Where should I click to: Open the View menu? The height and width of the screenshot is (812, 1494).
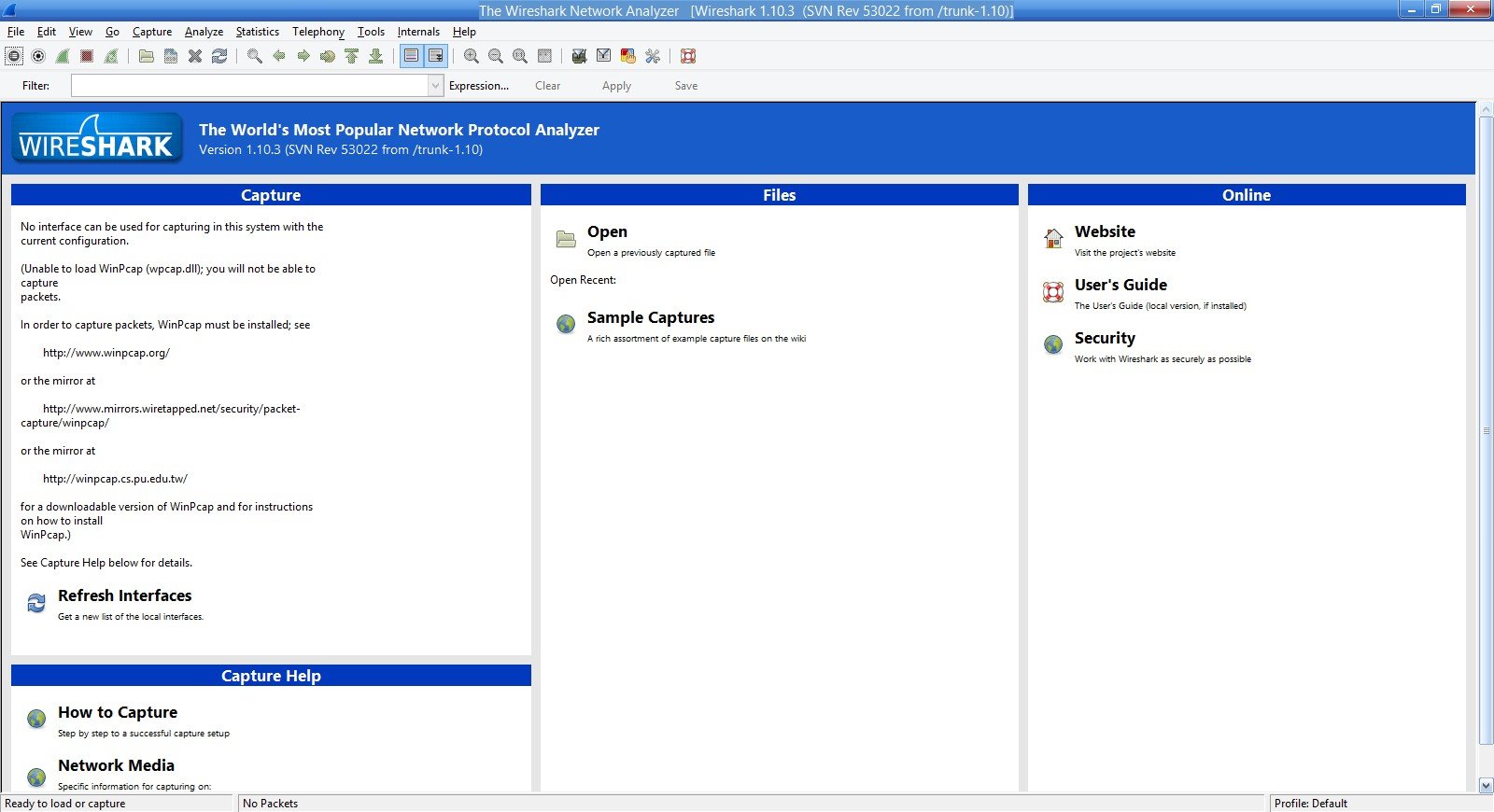tap(80, 32)
